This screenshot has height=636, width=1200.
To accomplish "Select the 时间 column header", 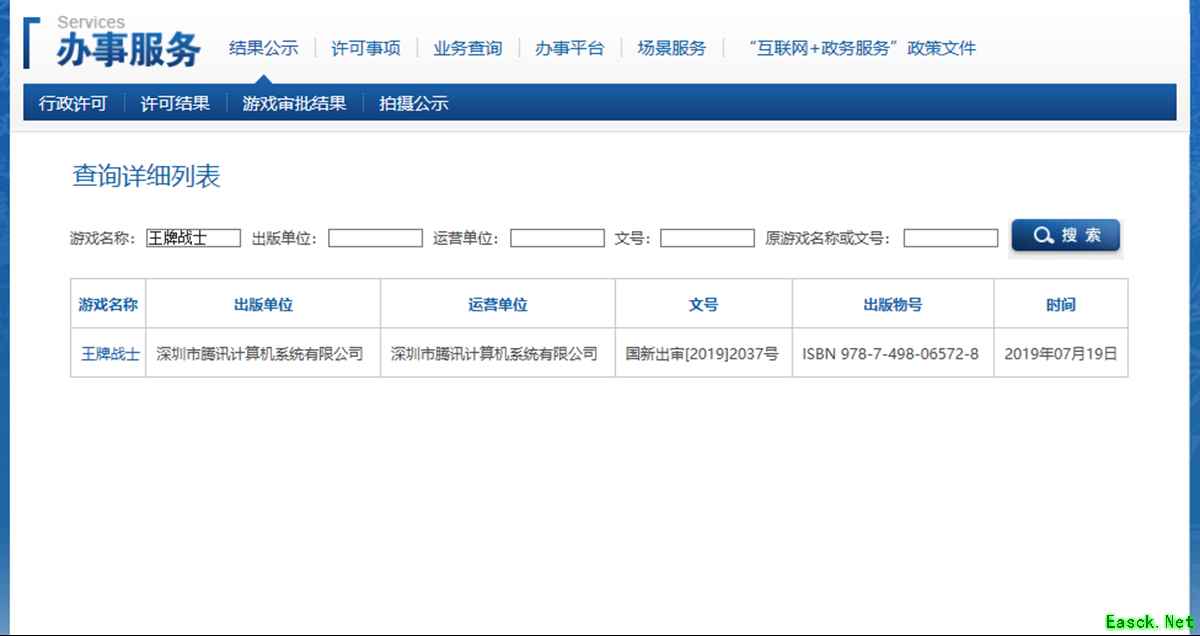I will (x=1061, y=304).
